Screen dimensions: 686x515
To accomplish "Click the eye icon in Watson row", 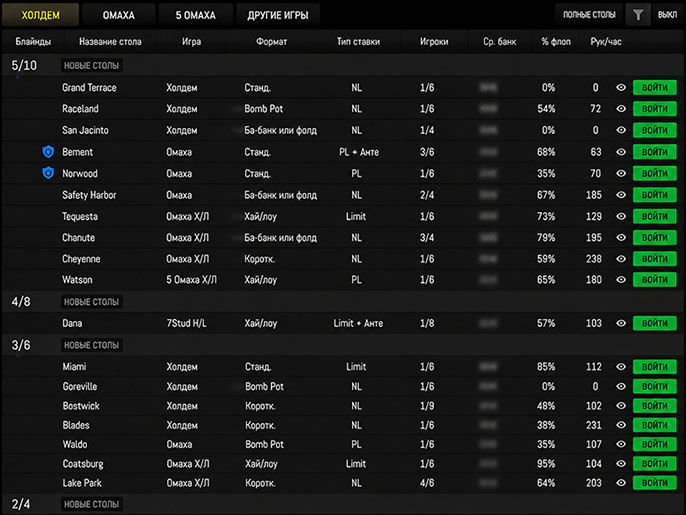I will [x=621, y=280].
